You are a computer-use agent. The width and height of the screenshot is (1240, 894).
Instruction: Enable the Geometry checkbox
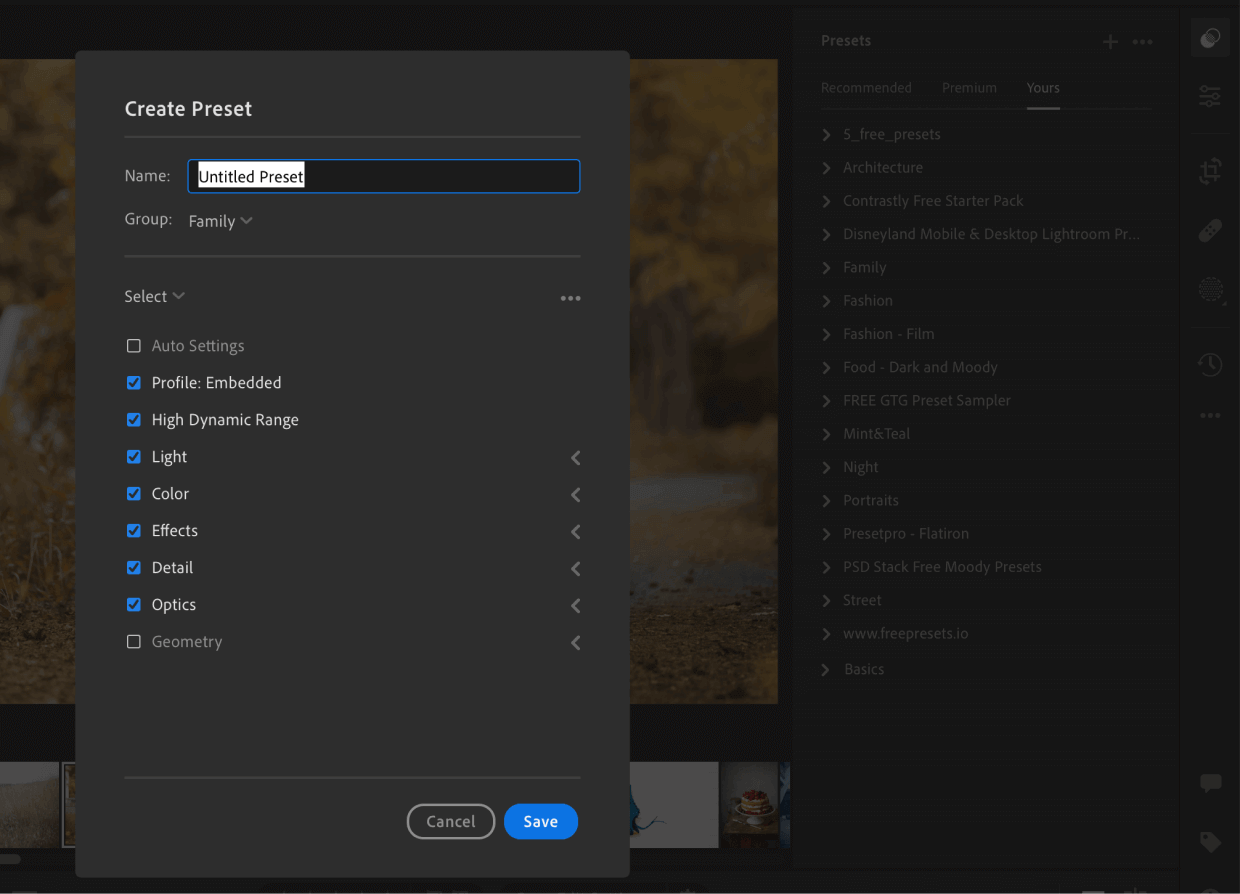point(134,641)
